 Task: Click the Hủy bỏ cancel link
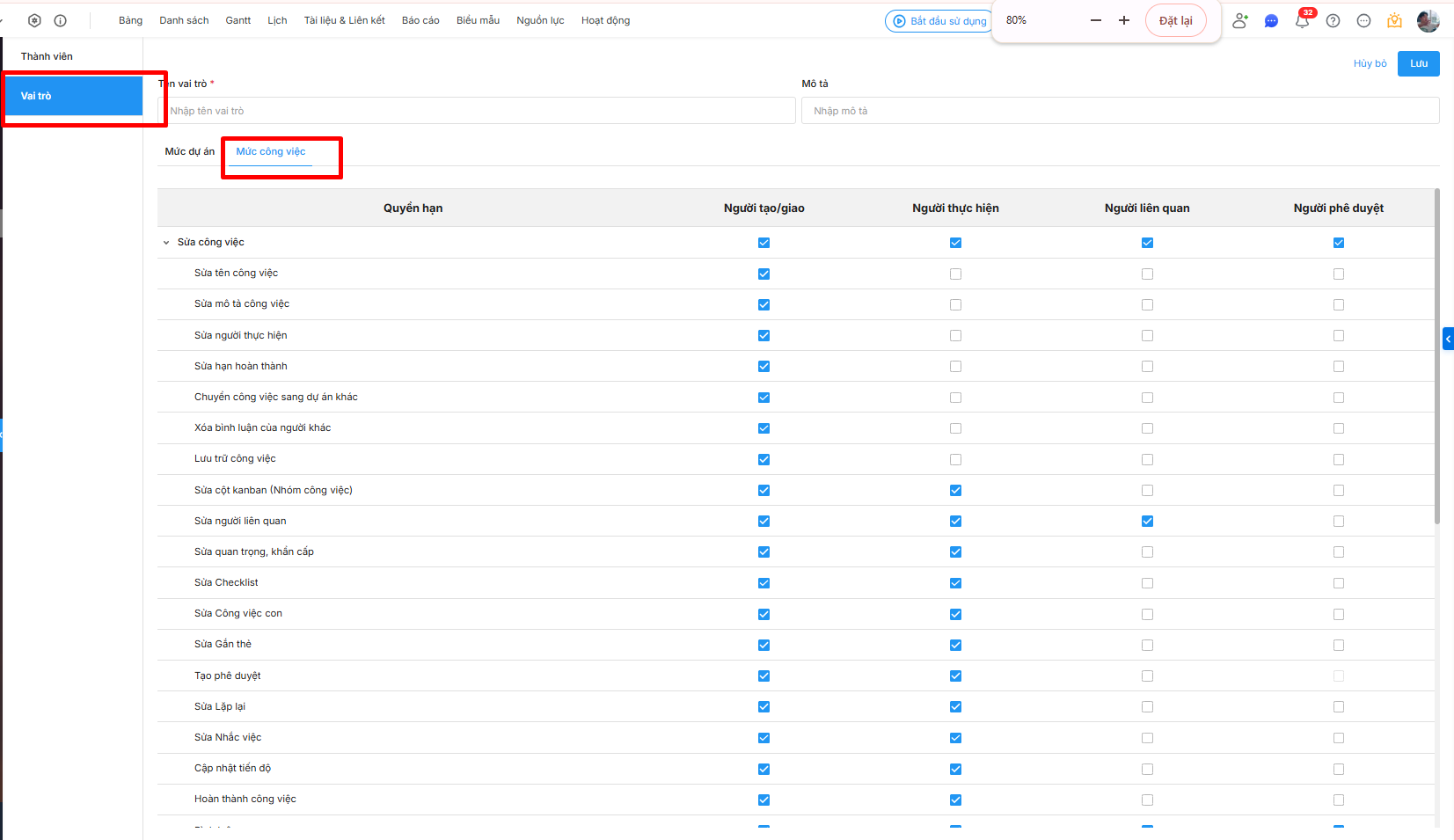click(x=1370, y=63)
